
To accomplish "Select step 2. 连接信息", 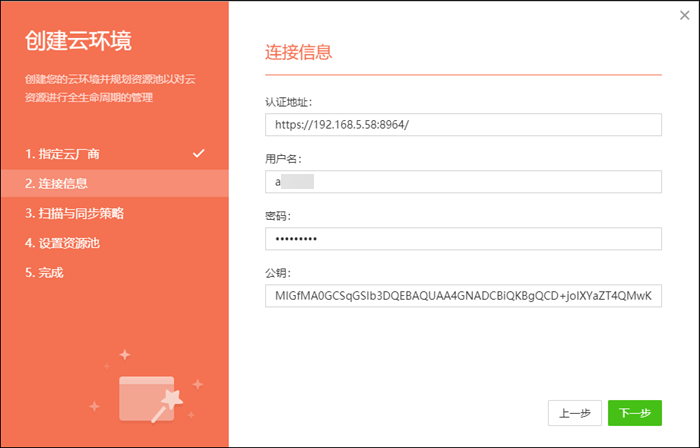I will point(56,183).
